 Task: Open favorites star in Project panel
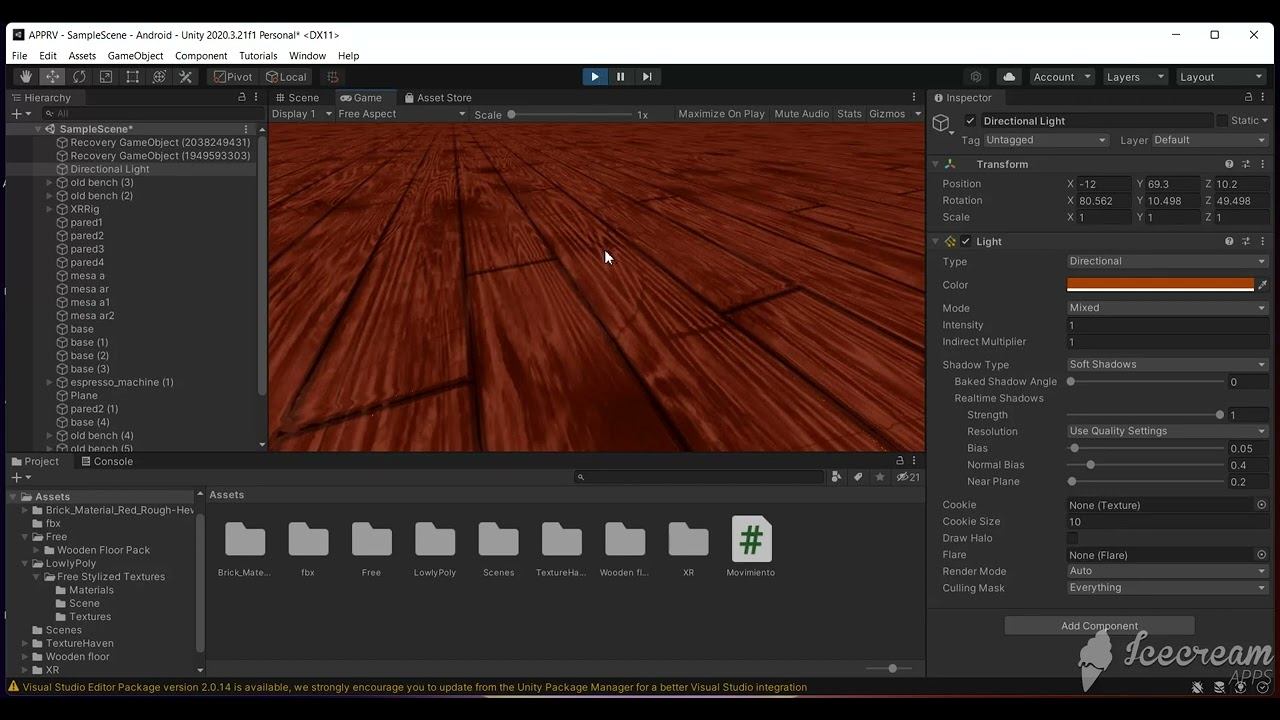pyautogui.click(x=880, y=477)
